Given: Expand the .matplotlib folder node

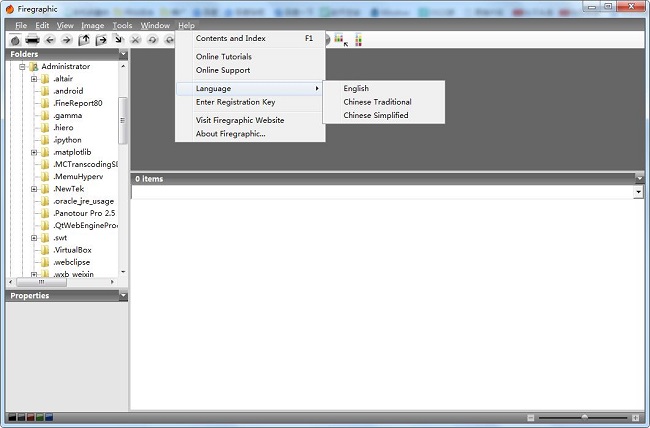Looking at the screenshot, I should pyautogui.click(x=34, y=152).
